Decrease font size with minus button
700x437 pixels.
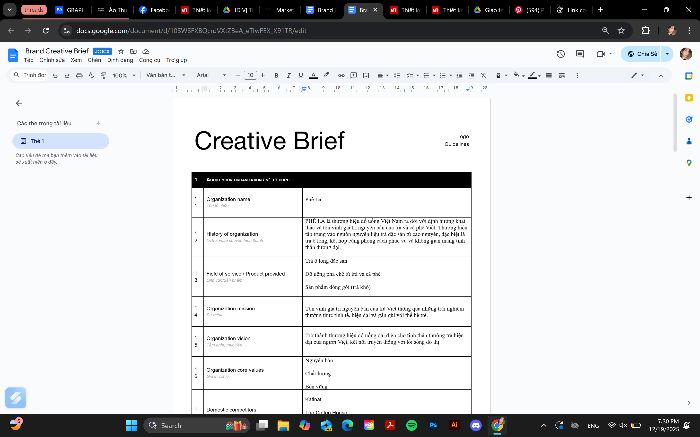pos(238,75)
